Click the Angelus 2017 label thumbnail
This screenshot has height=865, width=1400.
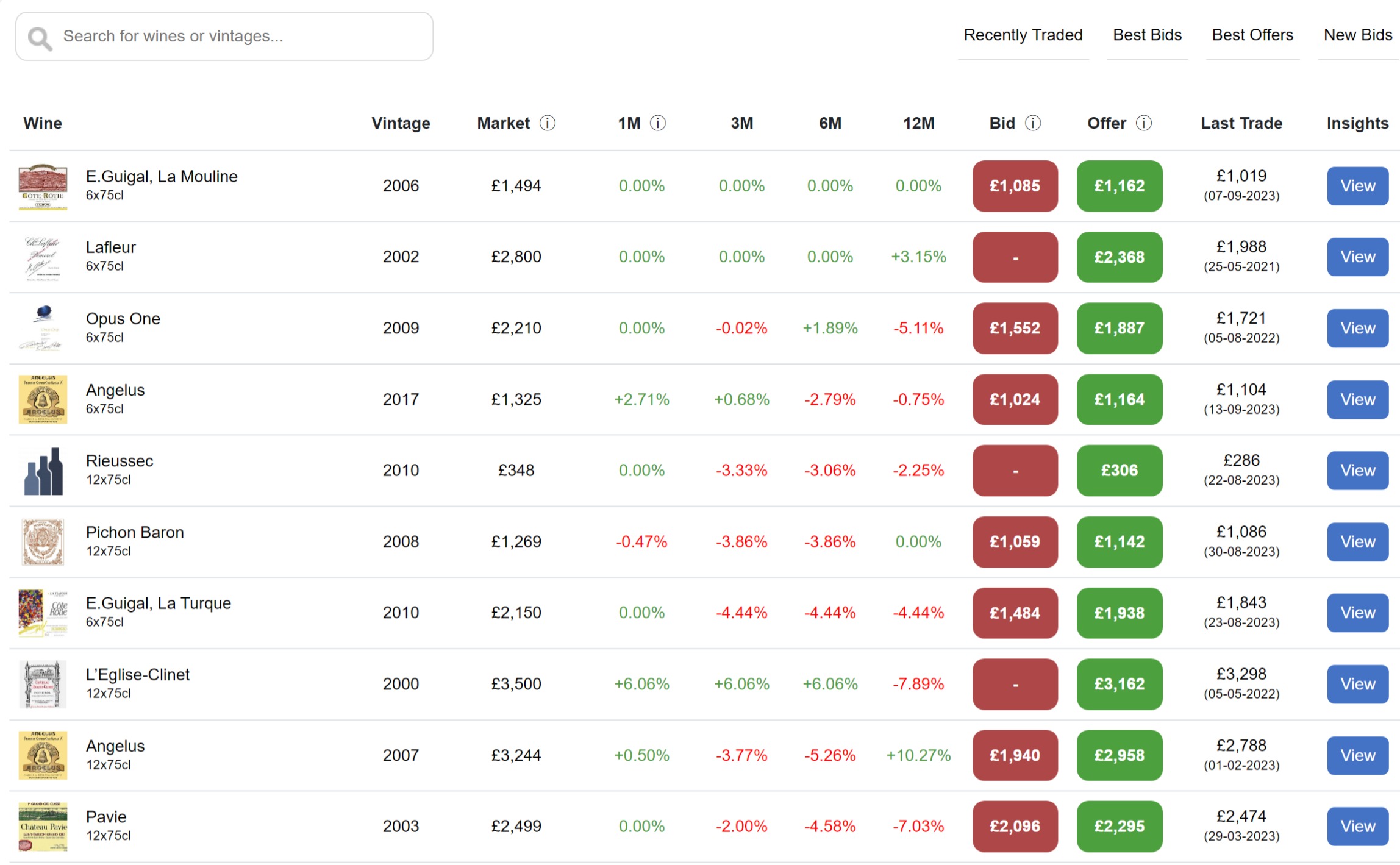43,400
